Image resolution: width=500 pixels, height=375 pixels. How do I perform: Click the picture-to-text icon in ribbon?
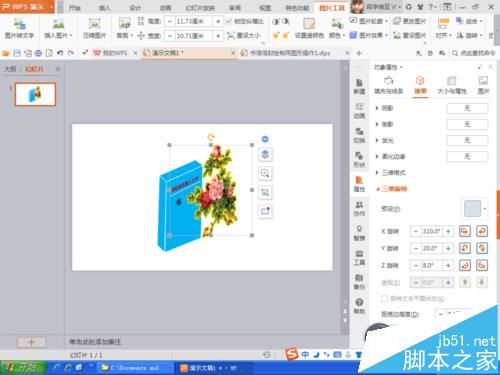tap(19, 24)
